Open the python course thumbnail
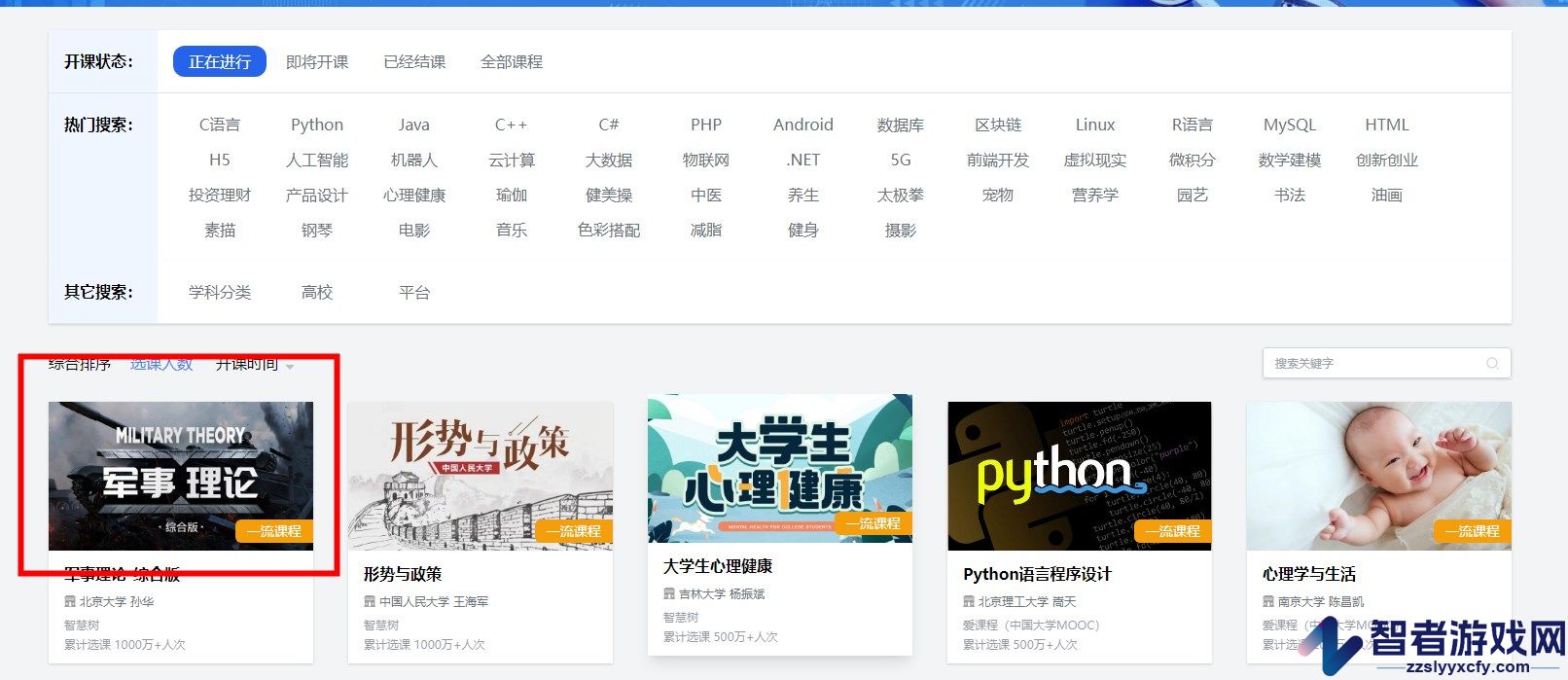 (1080, 476)
